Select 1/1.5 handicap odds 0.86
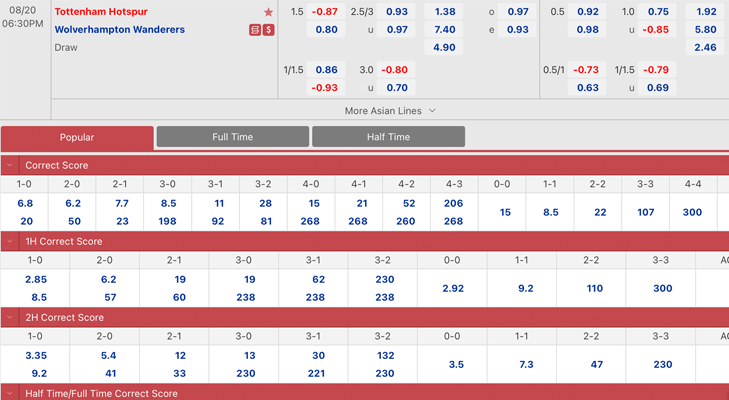 click(325, 70)
